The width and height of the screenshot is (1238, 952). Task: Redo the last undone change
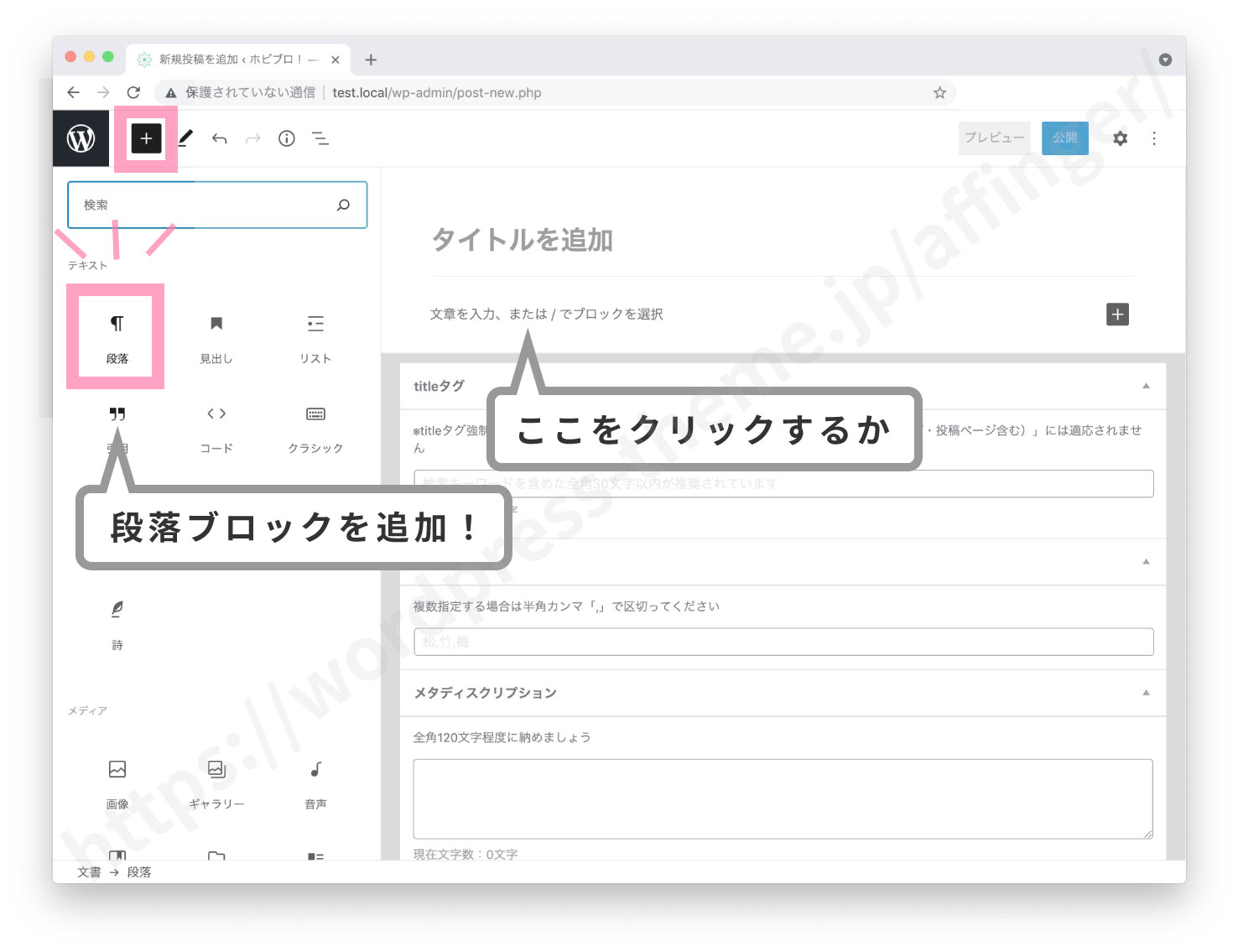coord(252,138)
